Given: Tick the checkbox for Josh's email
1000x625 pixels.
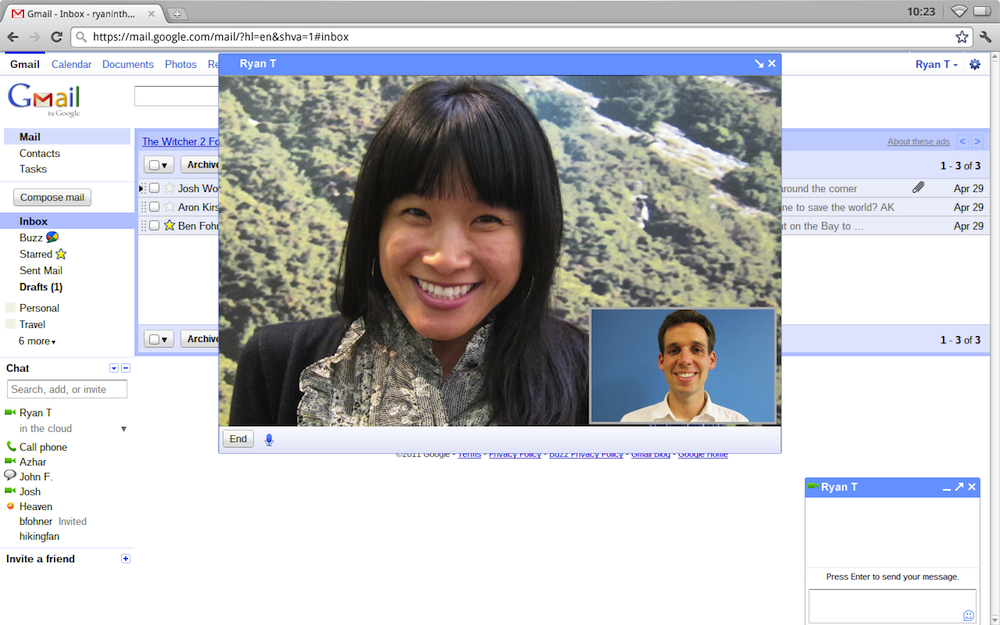Looking at the screenshot, I should tap(154, 189).
